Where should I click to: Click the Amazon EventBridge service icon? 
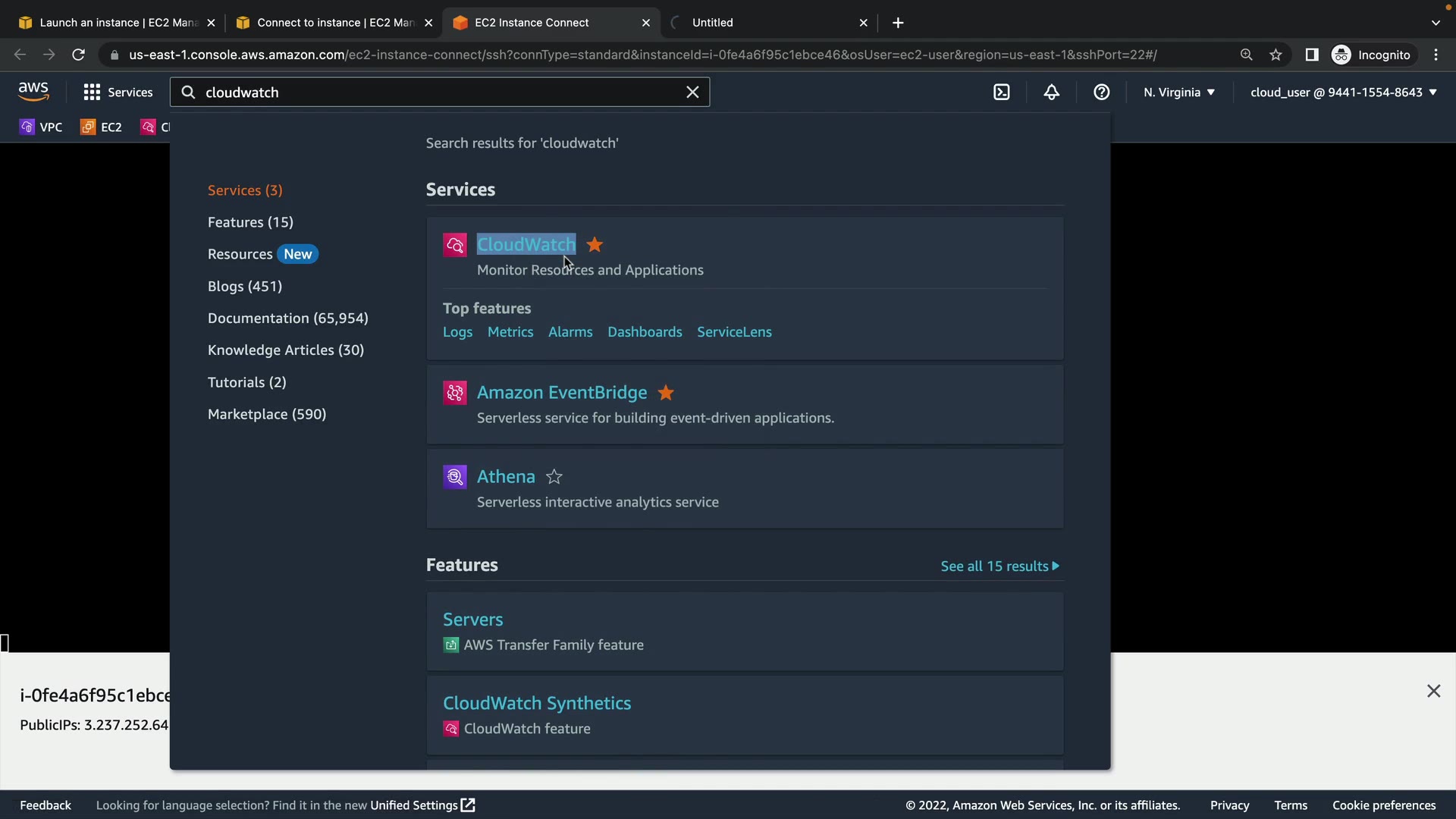pyautogui.click(x=455, y=393)
